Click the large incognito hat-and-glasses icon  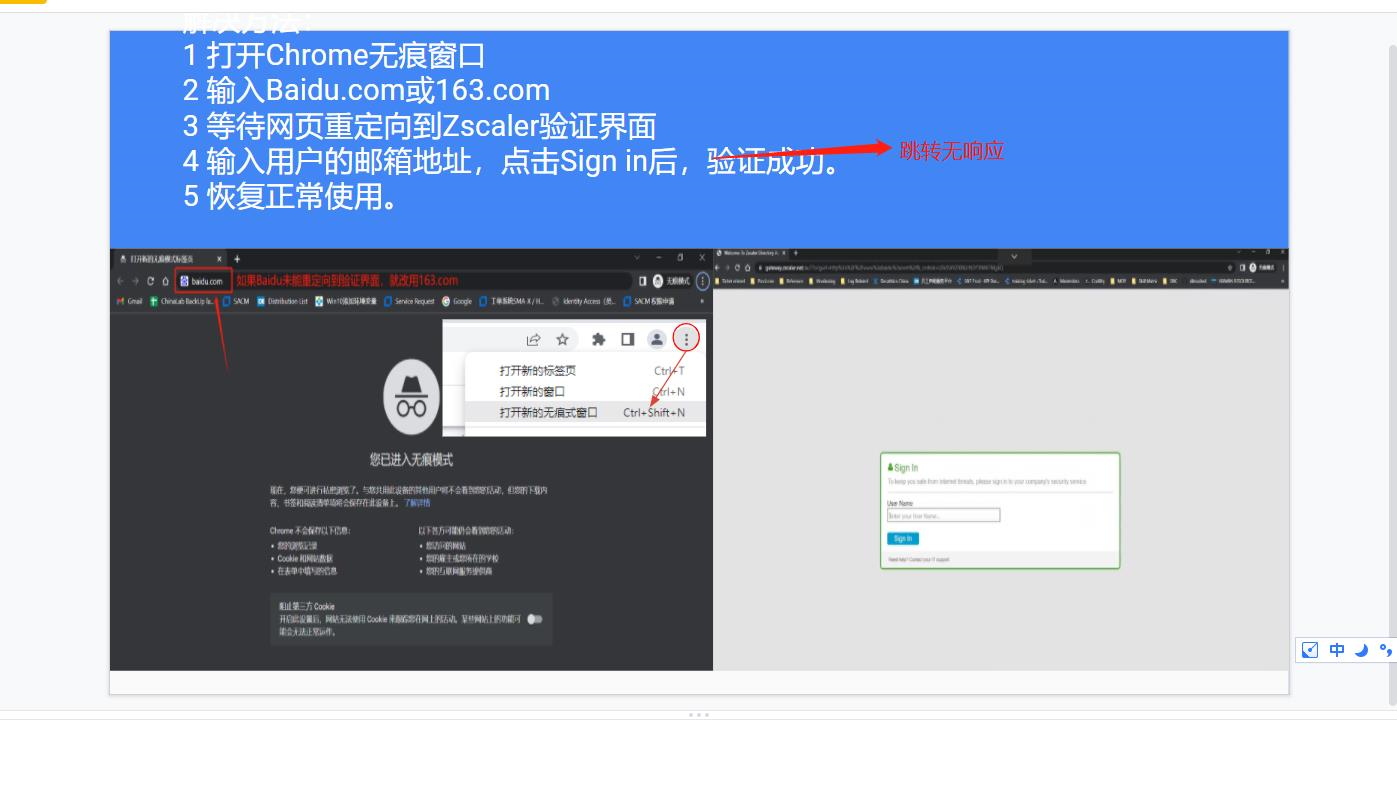click(x=411, y=396)
